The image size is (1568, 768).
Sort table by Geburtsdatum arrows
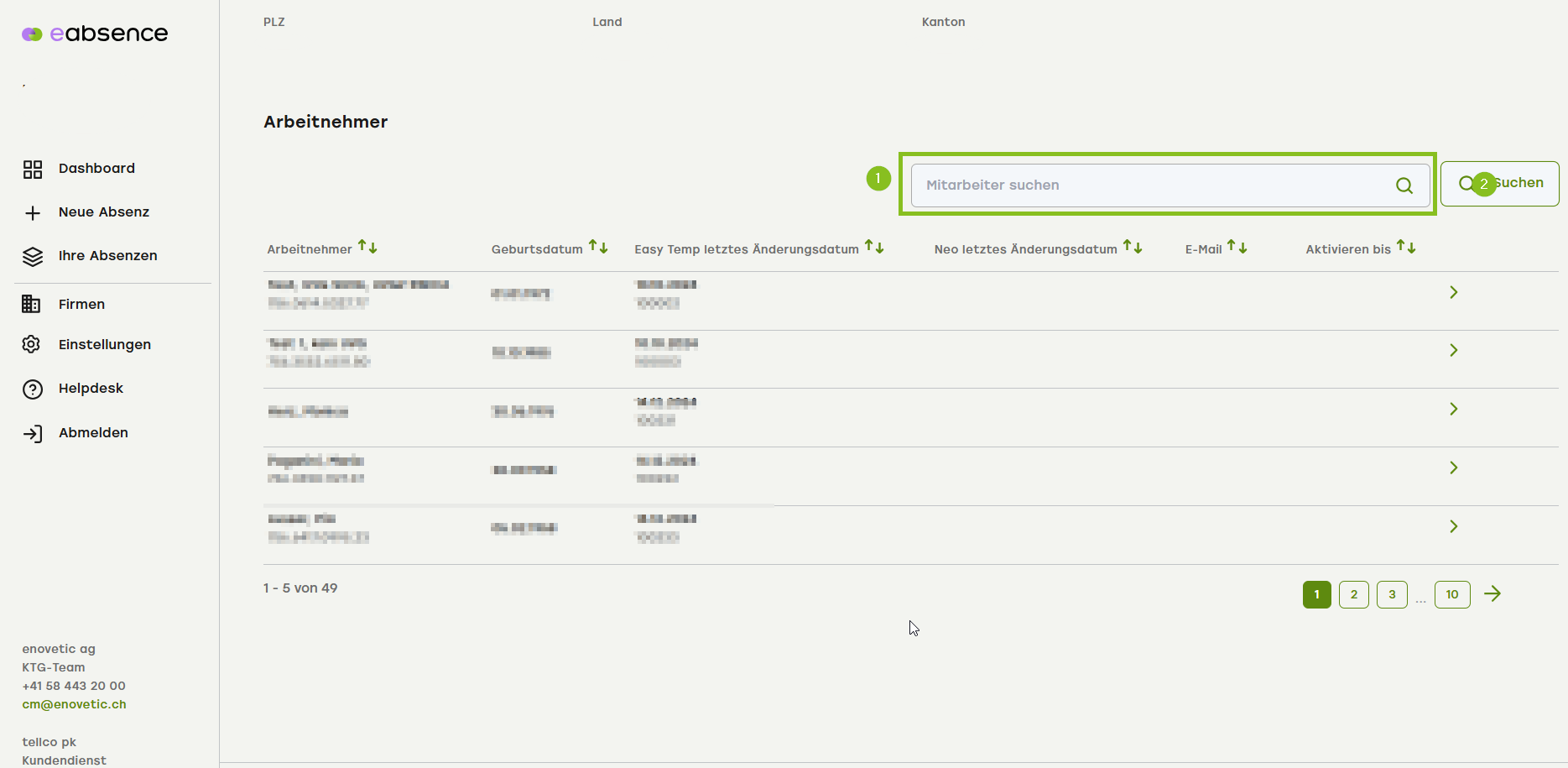[x=598, y=247]
